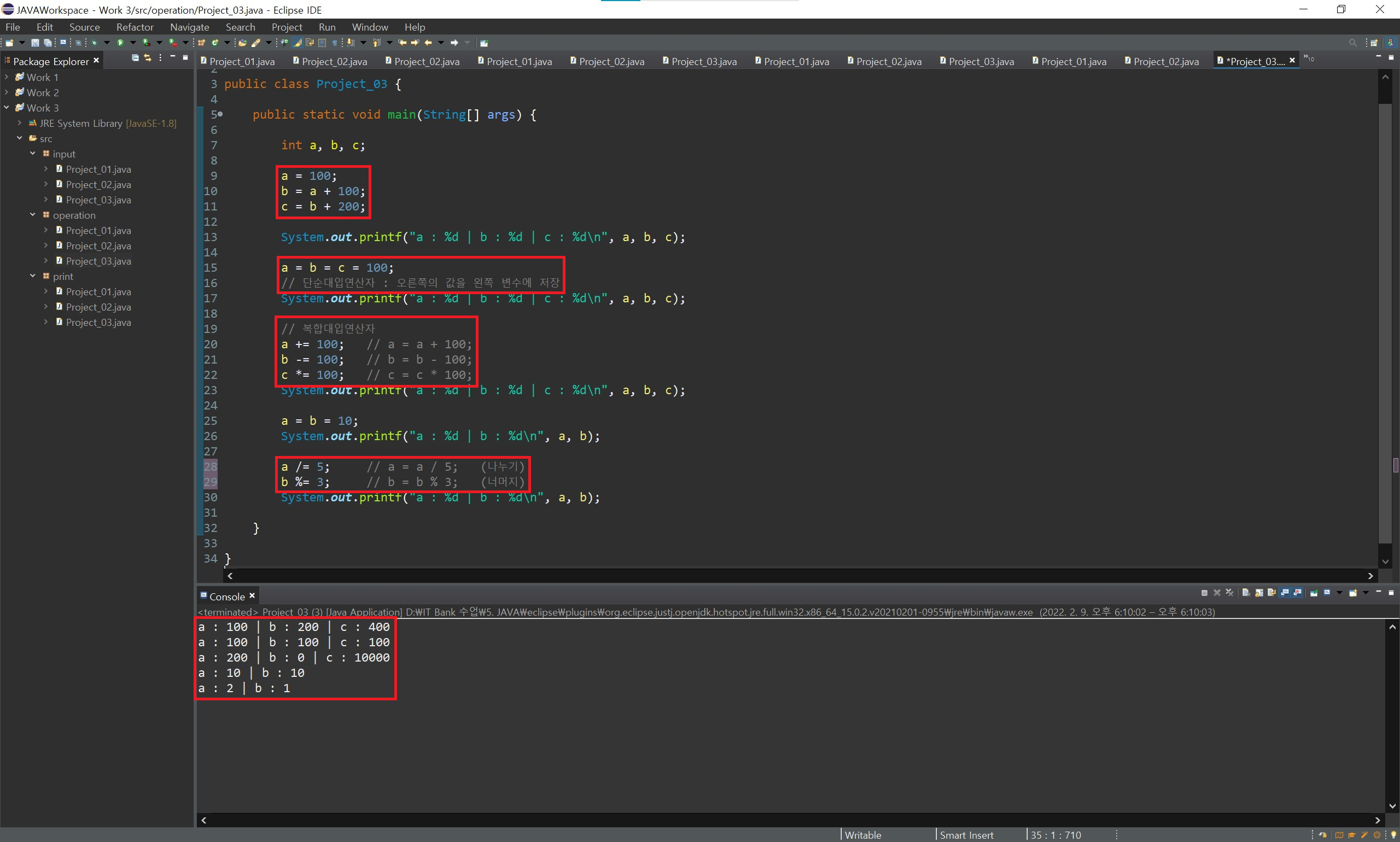Click the Clear Console icon
This screenshot has height=842, width=1400.
pos(1246,593)
